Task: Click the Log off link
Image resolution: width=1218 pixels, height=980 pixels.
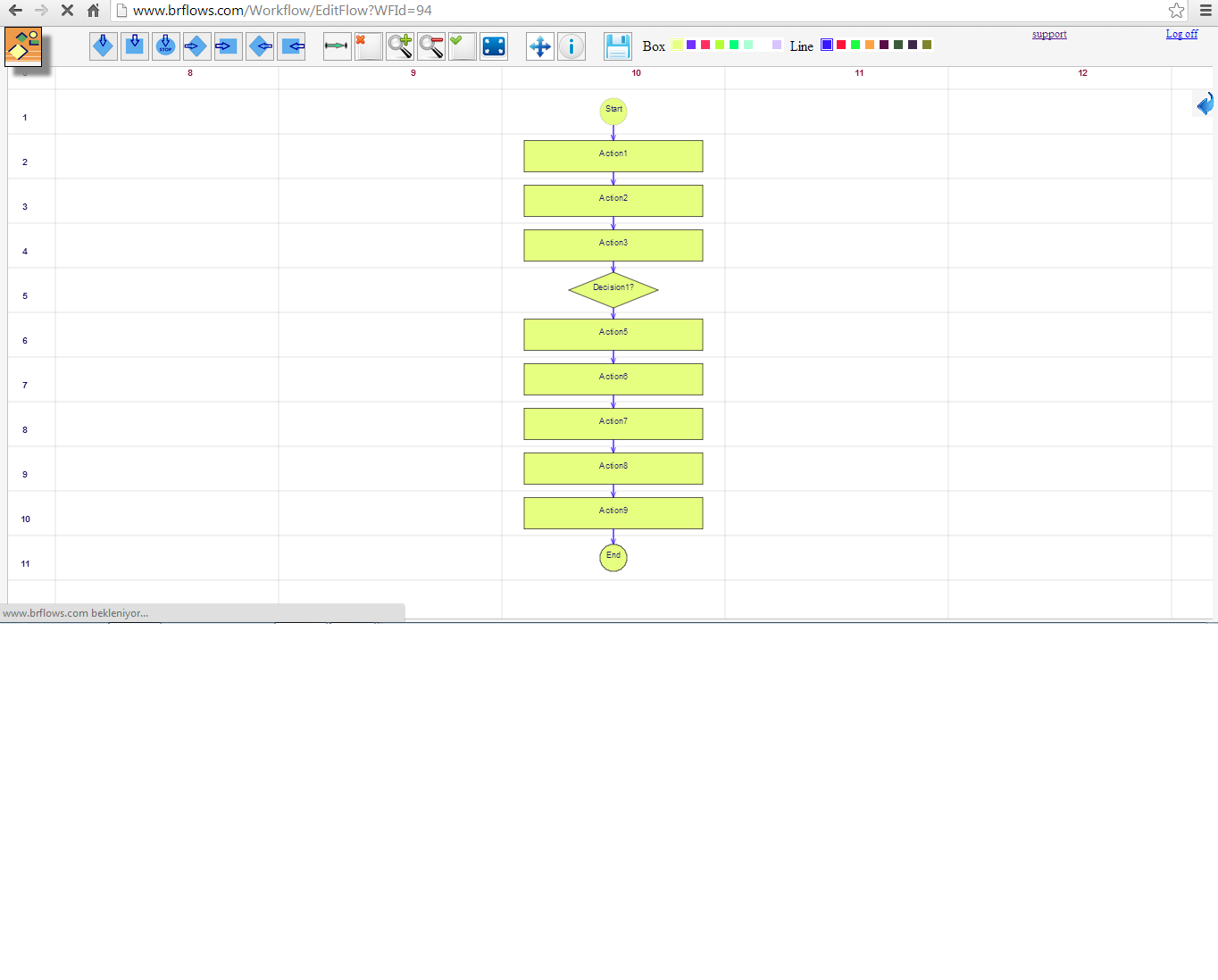Action: 1181,34
